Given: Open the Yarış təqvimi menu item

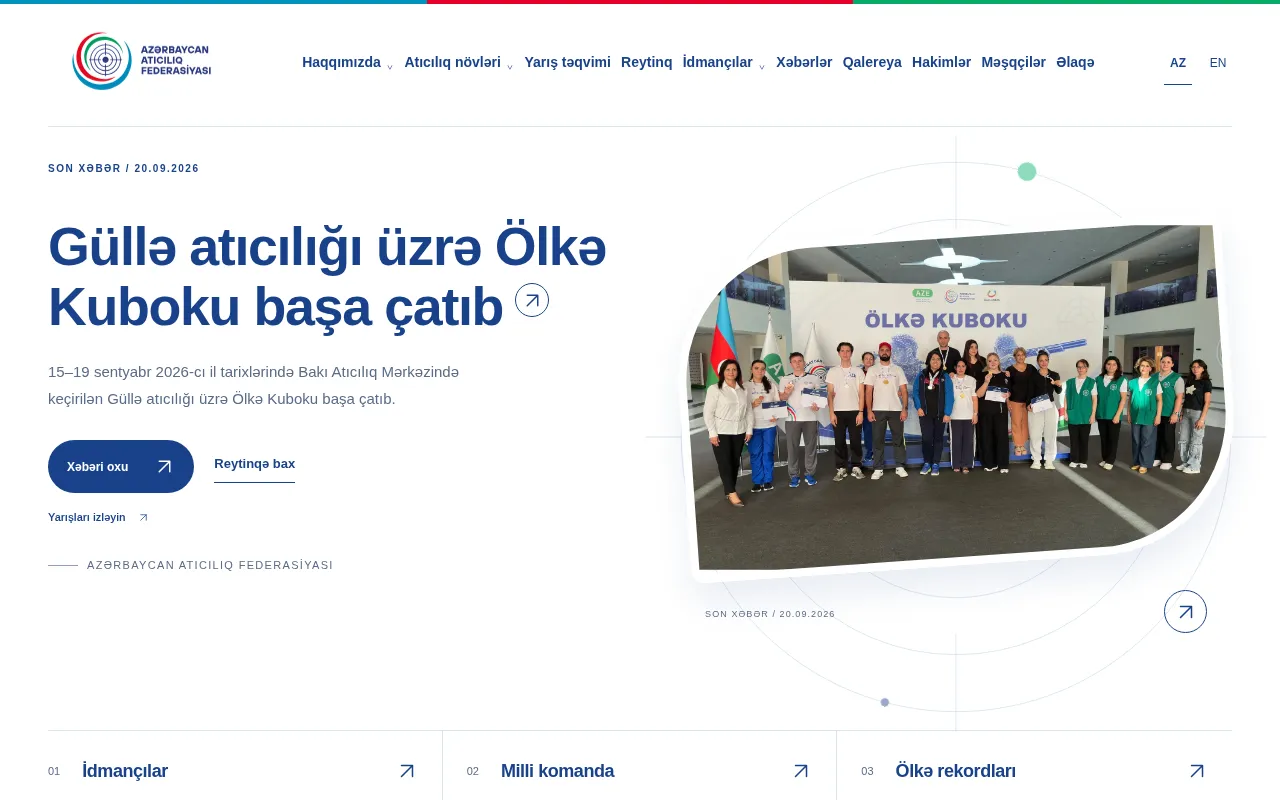Looking at the screenshot, I should click(x=567, y=62).
